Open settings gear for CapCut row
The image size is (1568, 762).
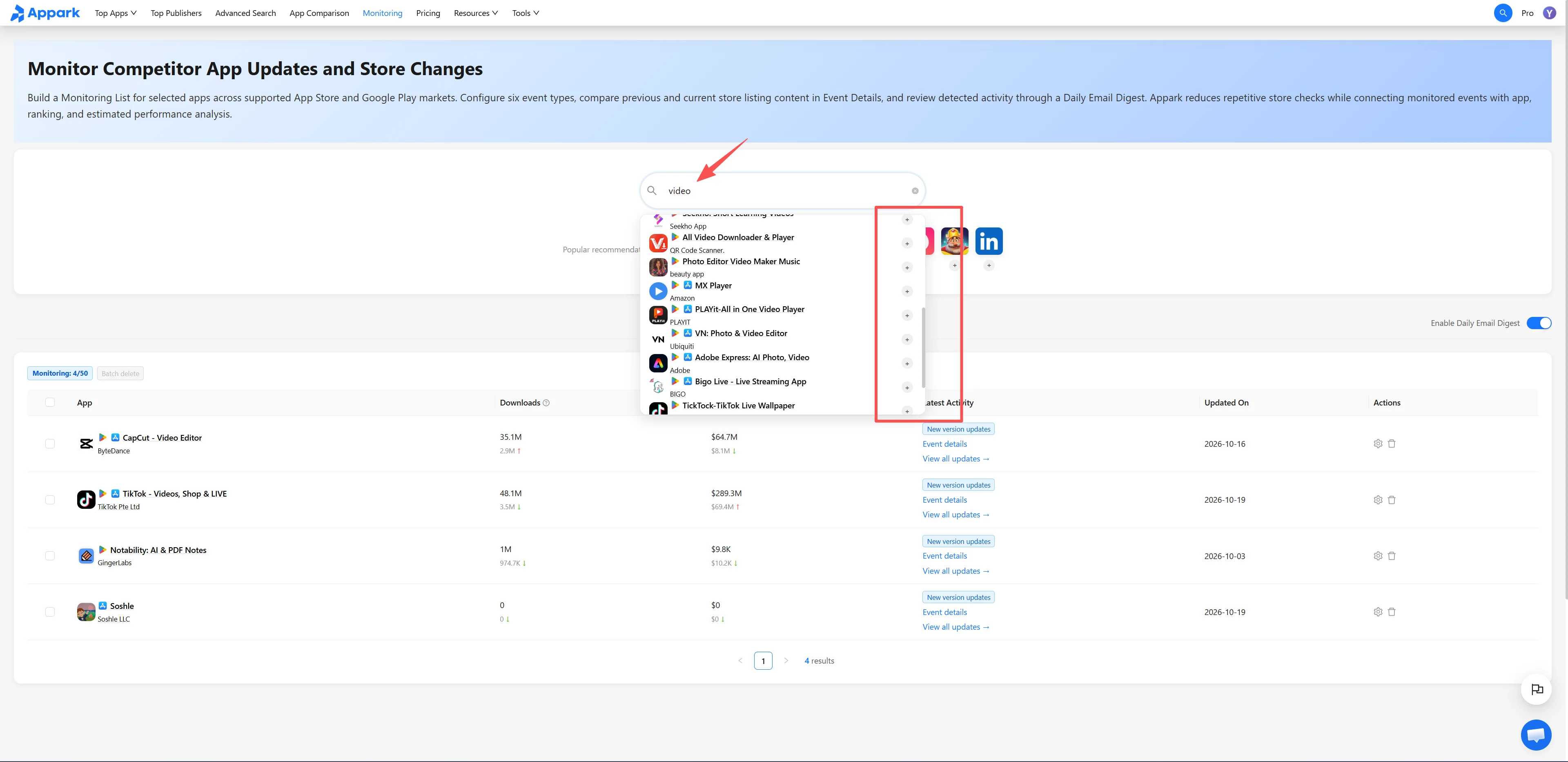[1378, 444]
